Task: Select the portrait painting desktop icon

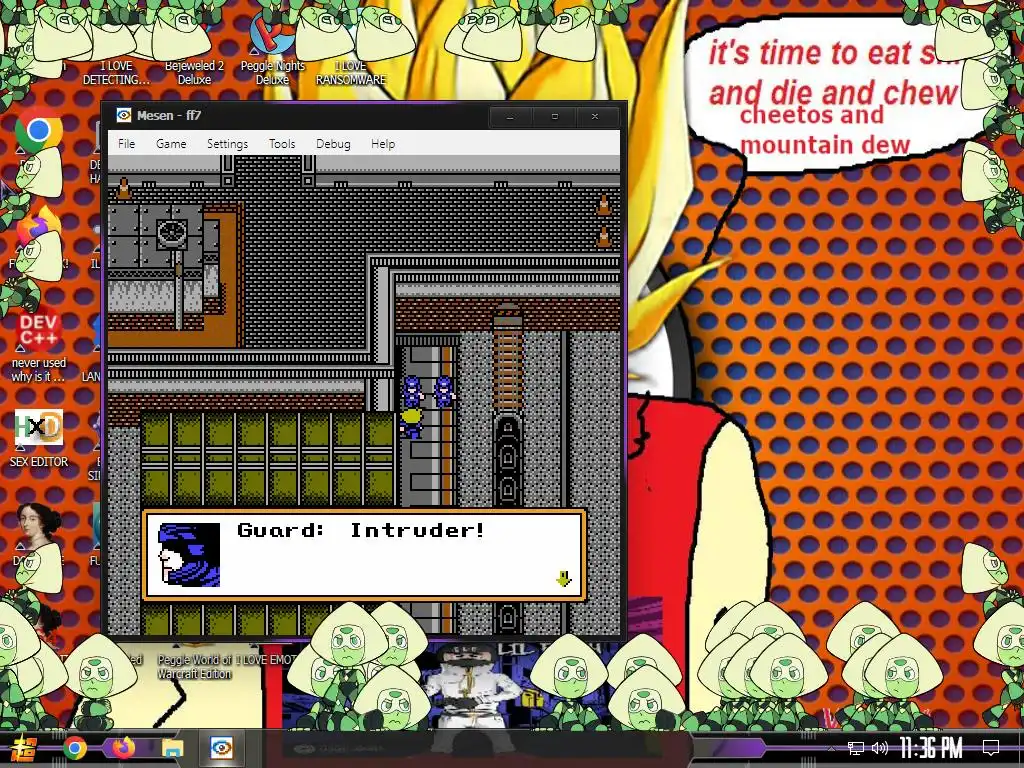Action: click(39, 526)
